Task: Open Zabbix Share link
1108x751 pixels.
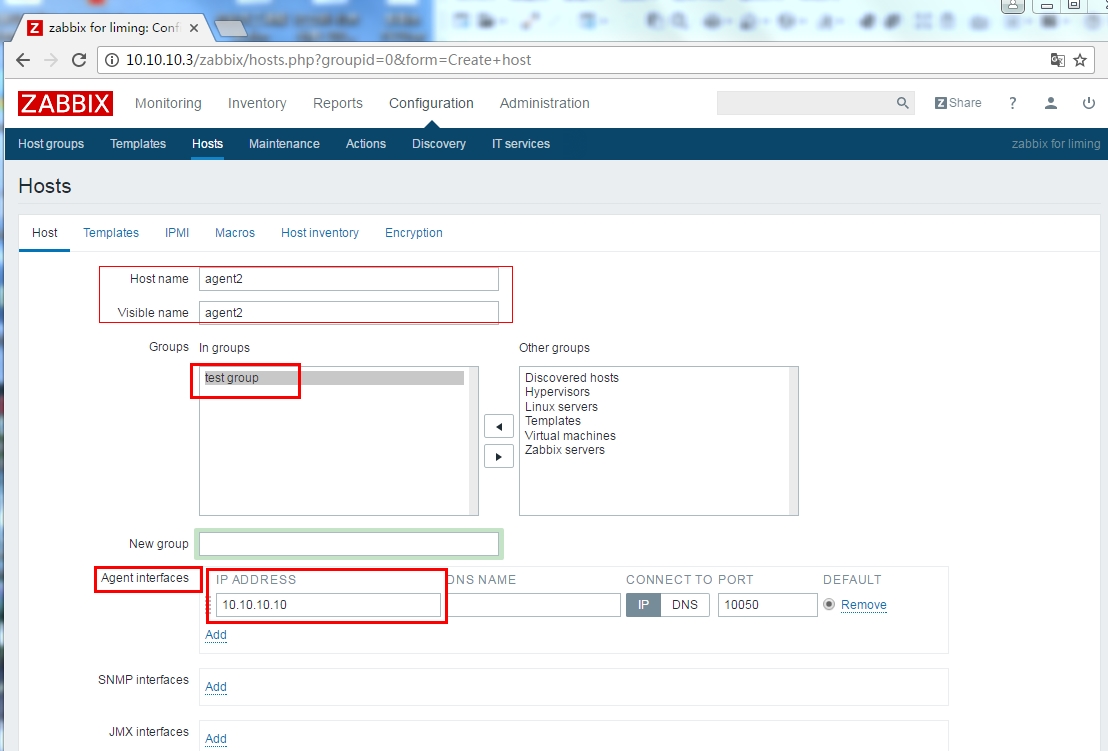Action: [x=957, y=103]
